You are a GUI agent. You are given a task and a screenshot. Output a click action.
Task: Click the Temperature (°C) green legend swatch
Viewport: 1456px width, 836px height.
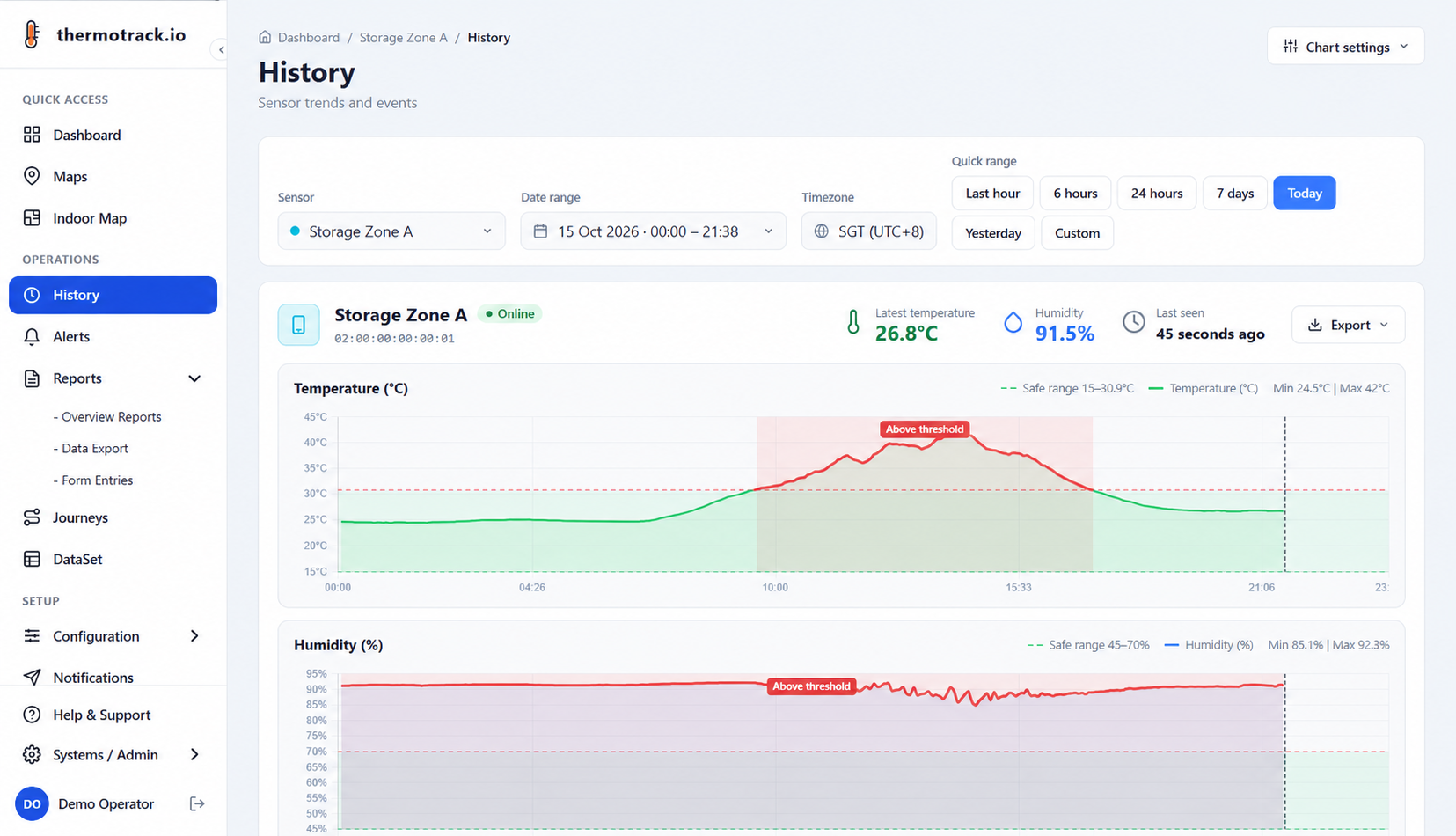1156,388
